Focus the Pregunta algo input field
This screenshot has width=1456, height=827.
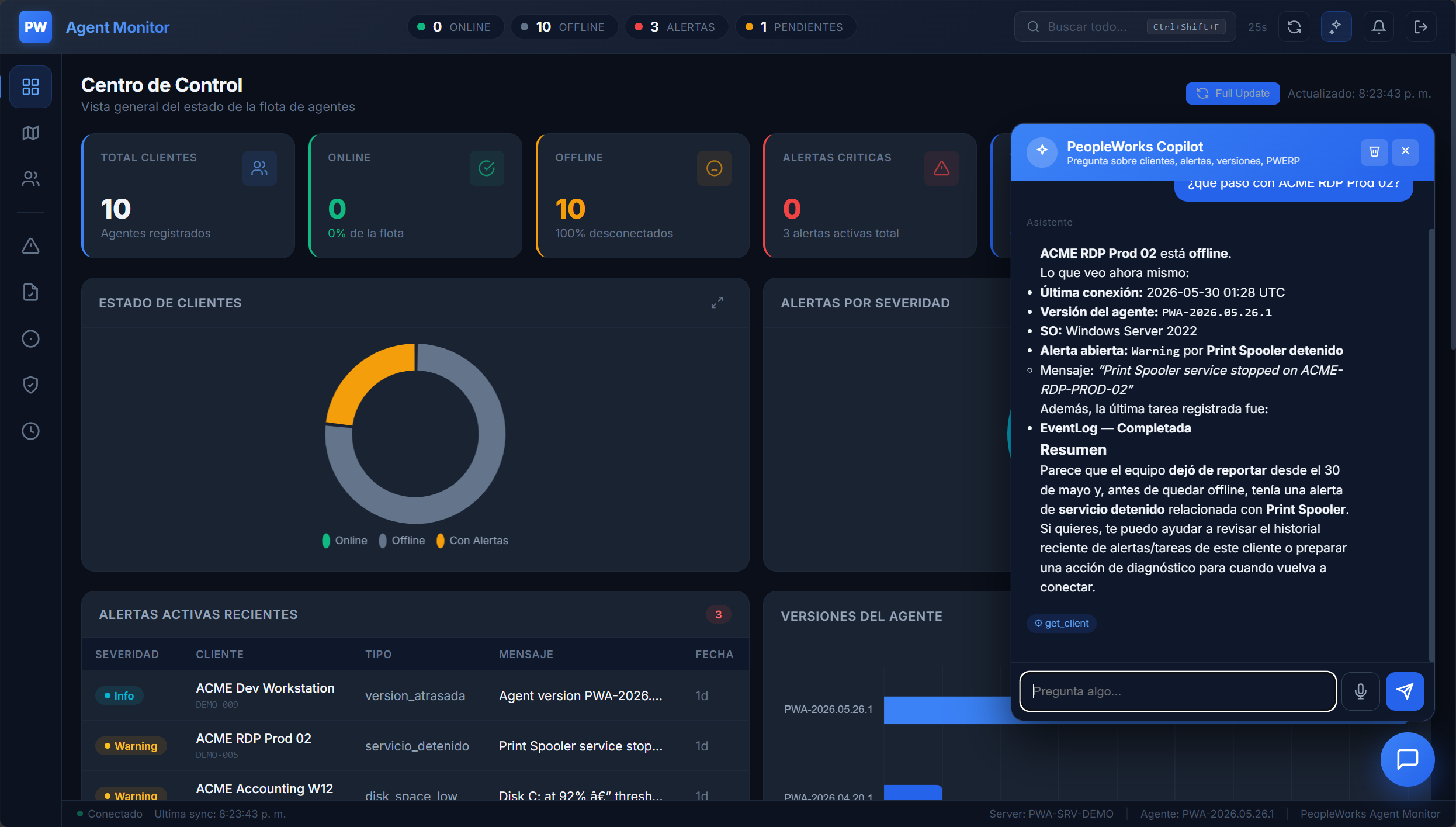1178,691
